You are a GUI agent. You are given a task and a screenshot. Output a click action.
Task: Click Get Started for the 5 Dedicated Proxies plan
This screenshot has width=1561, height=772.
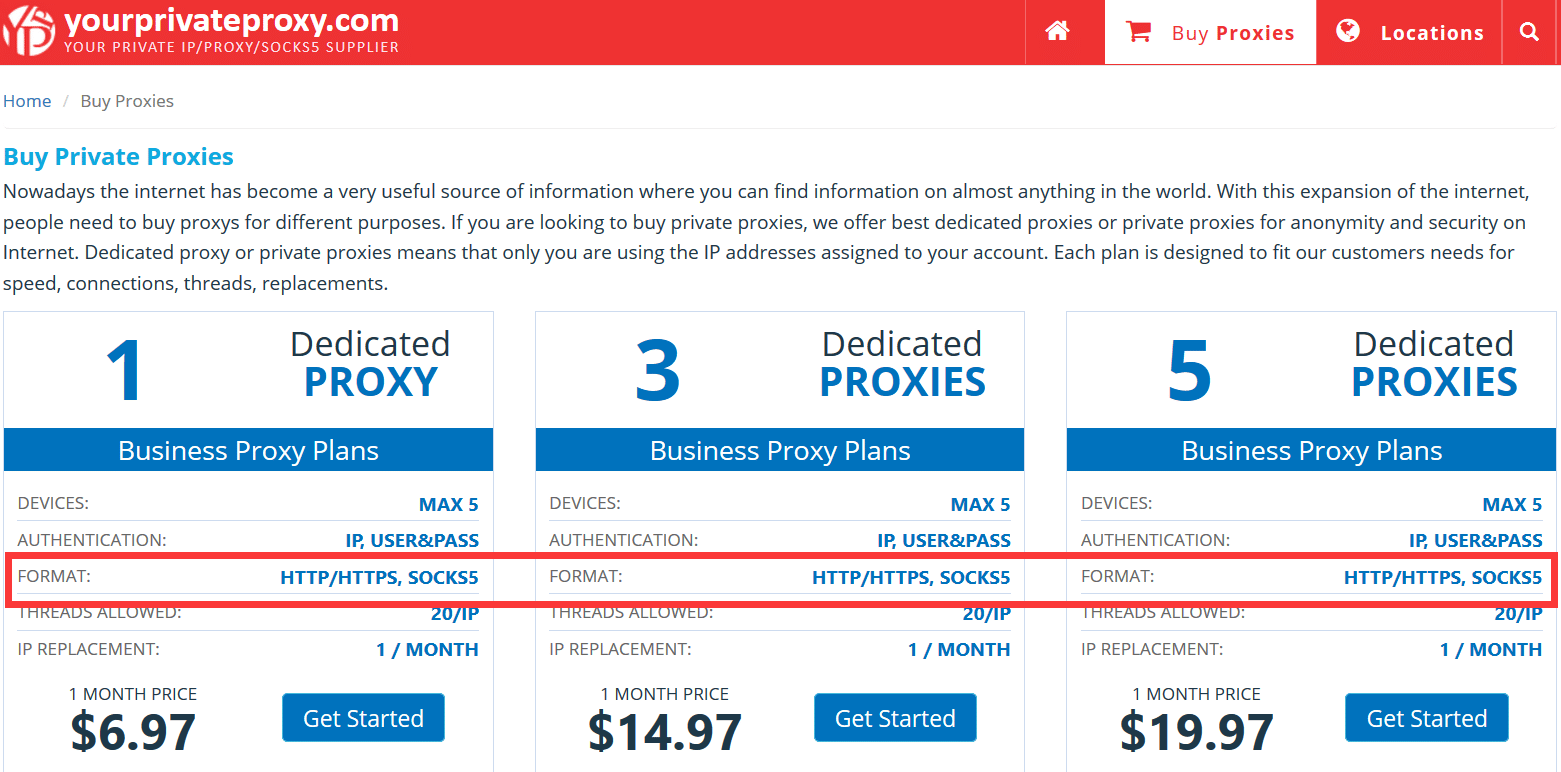pyautogui.click(x=1427, y=717)
